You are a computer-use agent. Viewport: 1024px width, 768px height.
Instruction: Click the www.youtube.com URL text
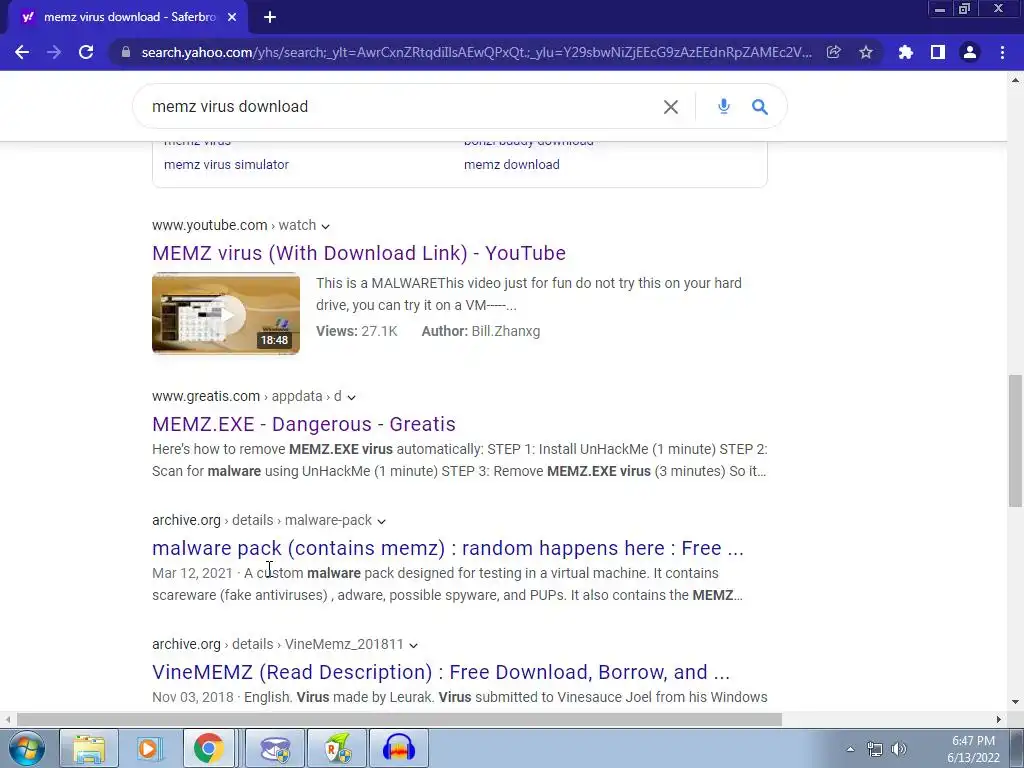click(x=210, y=225)
